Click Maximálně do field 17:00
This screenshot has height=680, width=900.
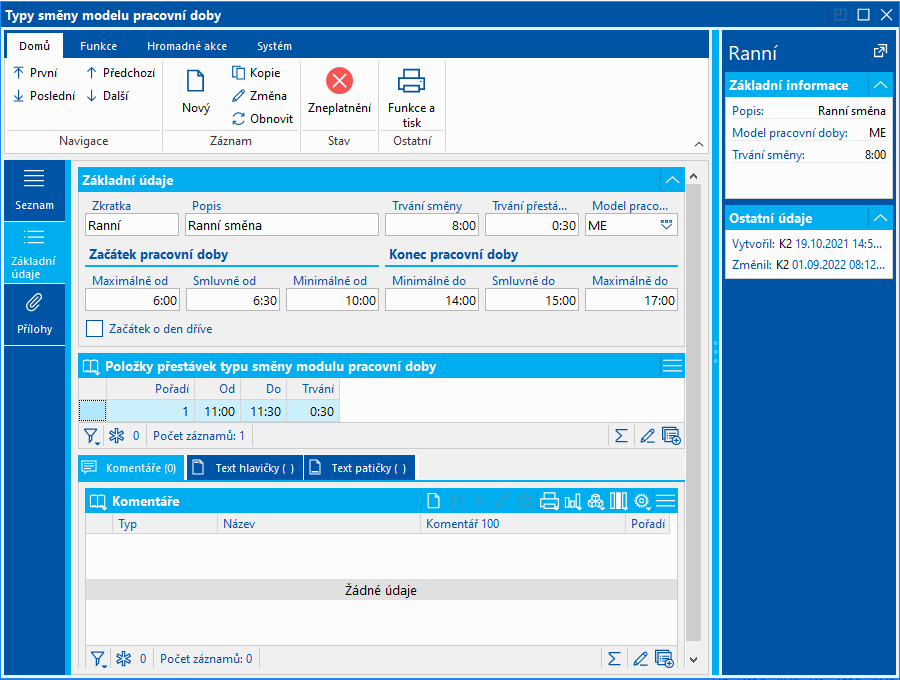[631, 300]
